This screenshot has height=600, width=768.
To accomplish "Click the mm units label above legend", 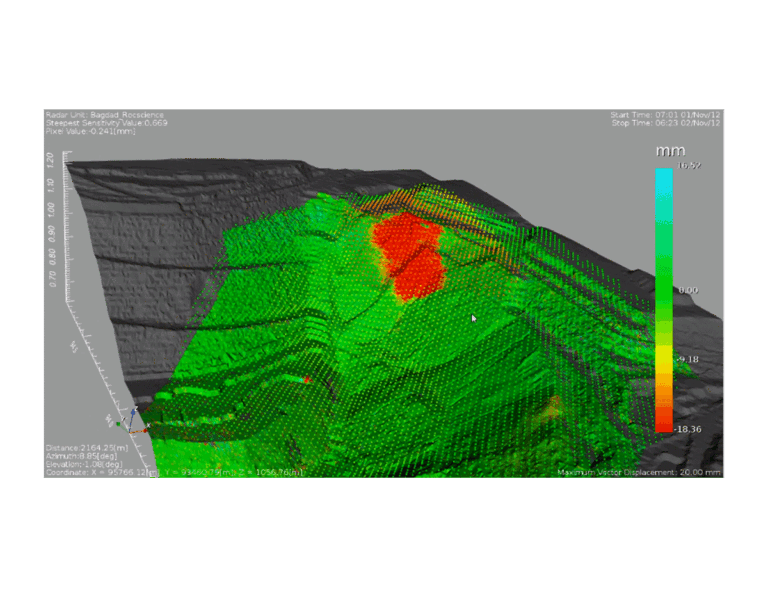I will click(666, 150).
